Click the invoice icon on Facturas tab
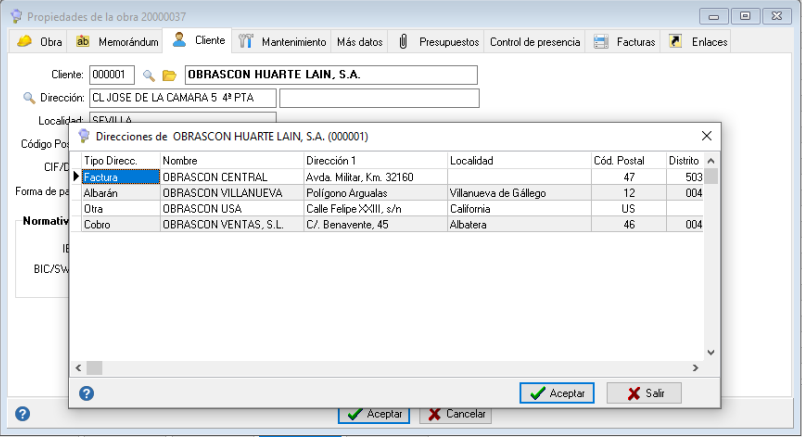Image resolution: width=802 pixels, height=437 pixels. coord(601,41)
